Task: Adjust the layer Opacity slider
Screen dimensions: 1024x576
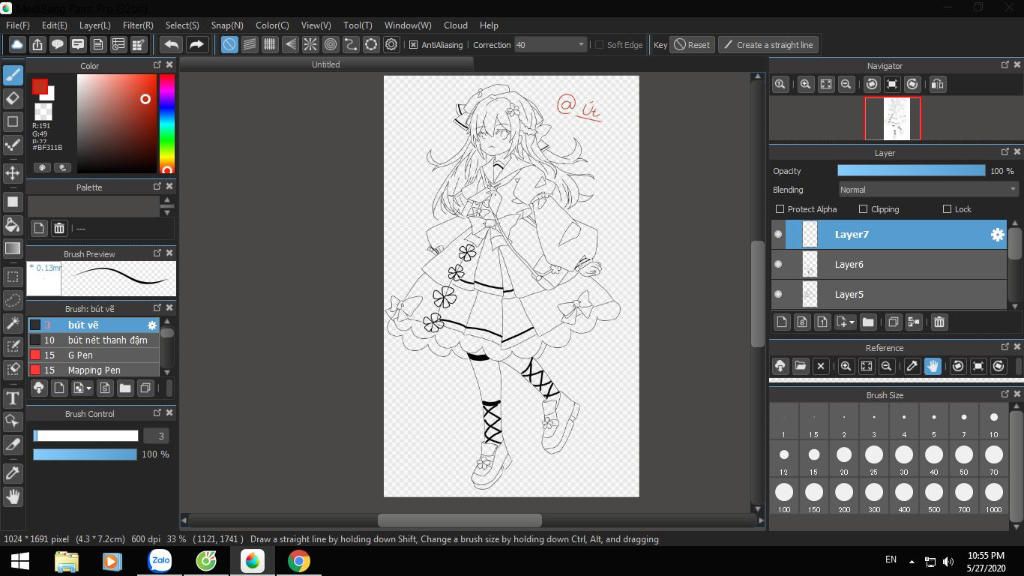Action: click(911, 170)
